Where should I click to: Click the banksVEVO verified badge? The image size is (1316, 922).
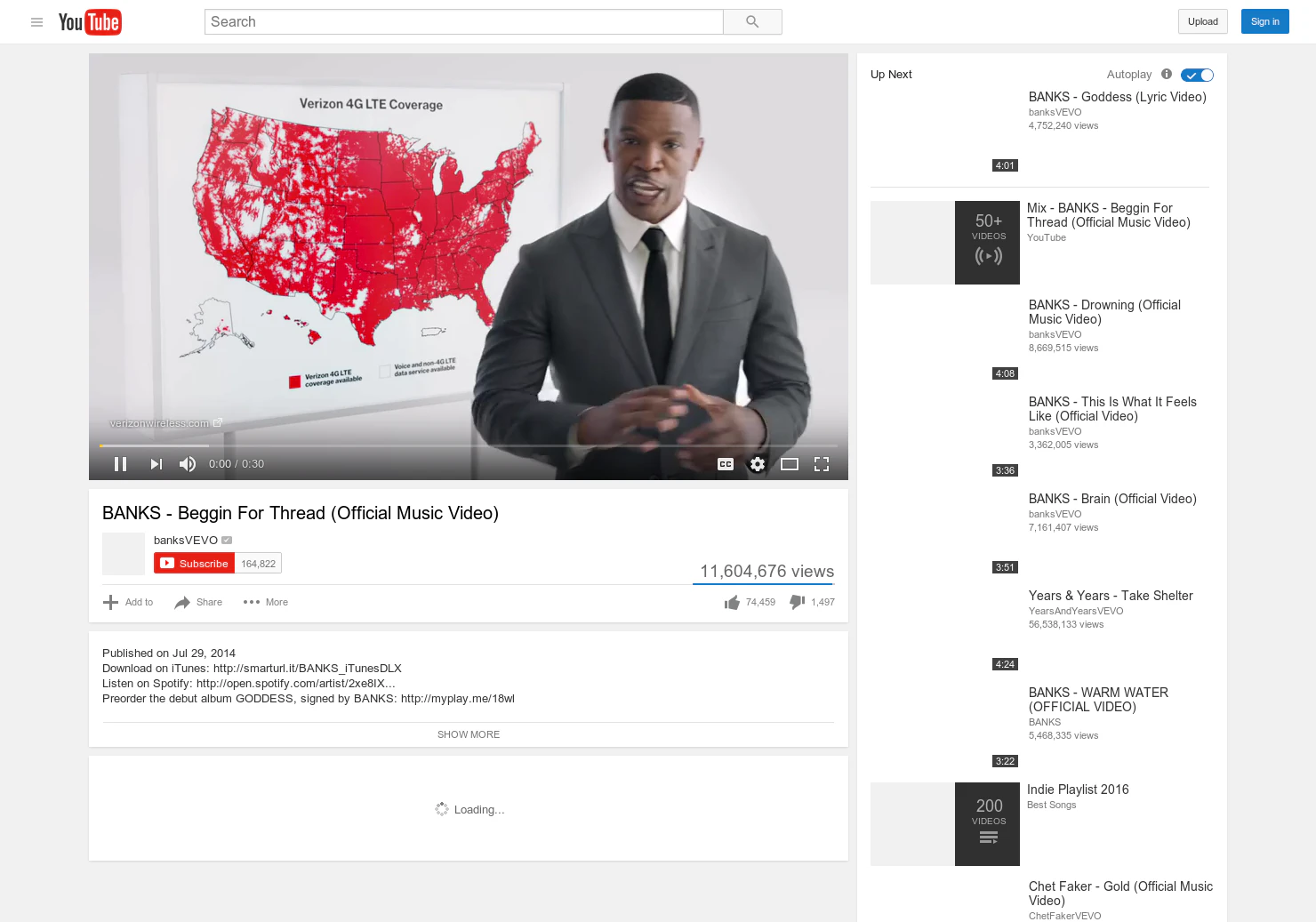227,541
